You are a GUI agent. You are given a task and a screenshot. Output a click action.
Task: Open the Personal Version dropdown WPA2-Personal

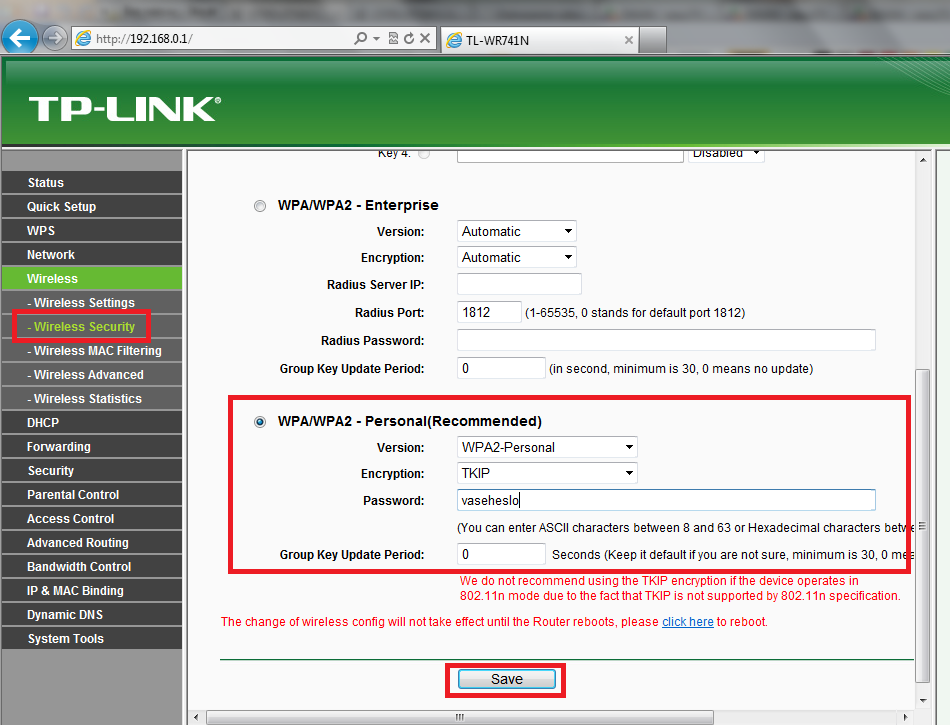547,447
